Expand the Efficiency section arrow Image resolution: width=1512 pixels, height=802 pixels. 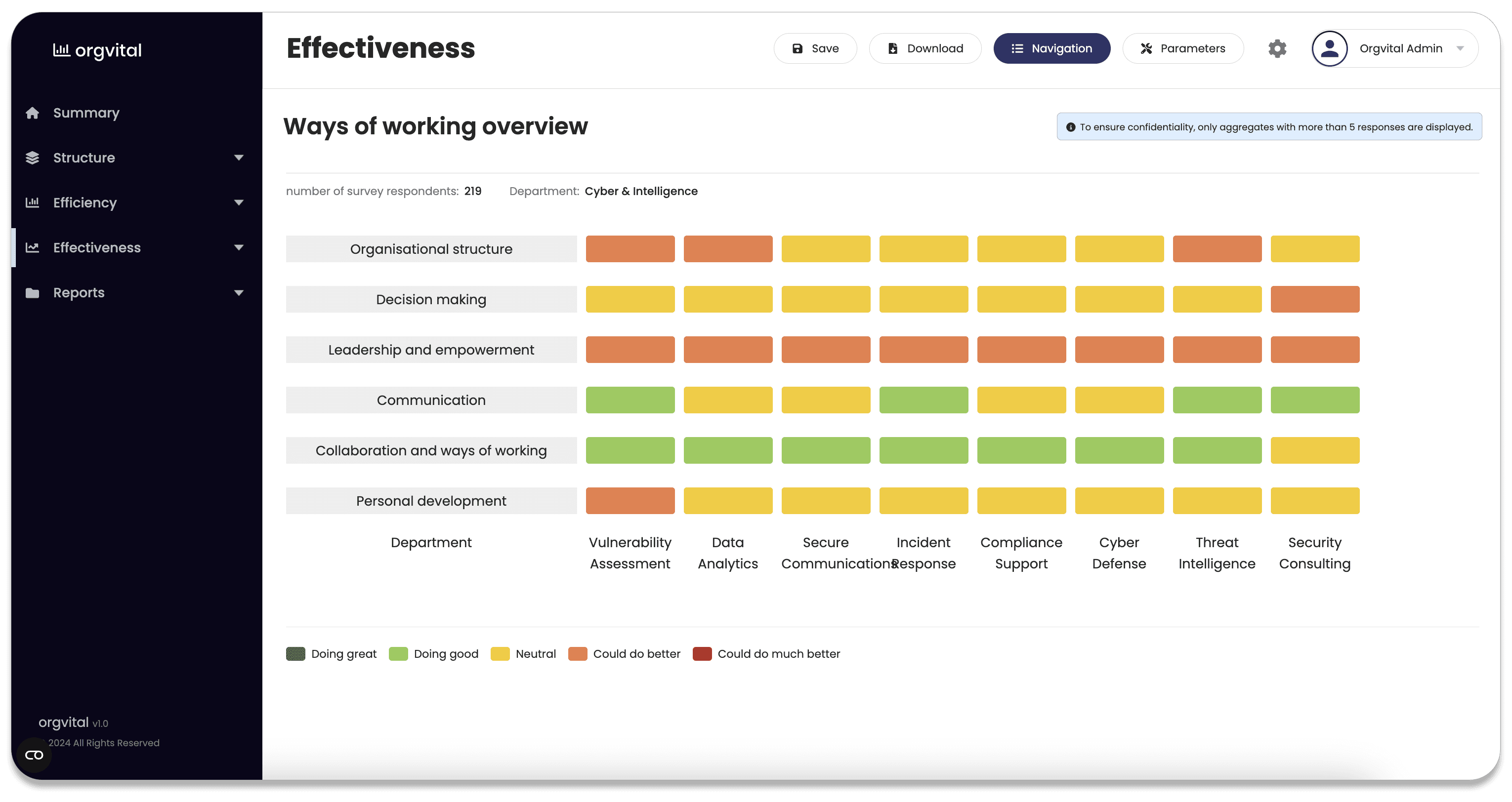pyautogui.click(x=238, y=202)
